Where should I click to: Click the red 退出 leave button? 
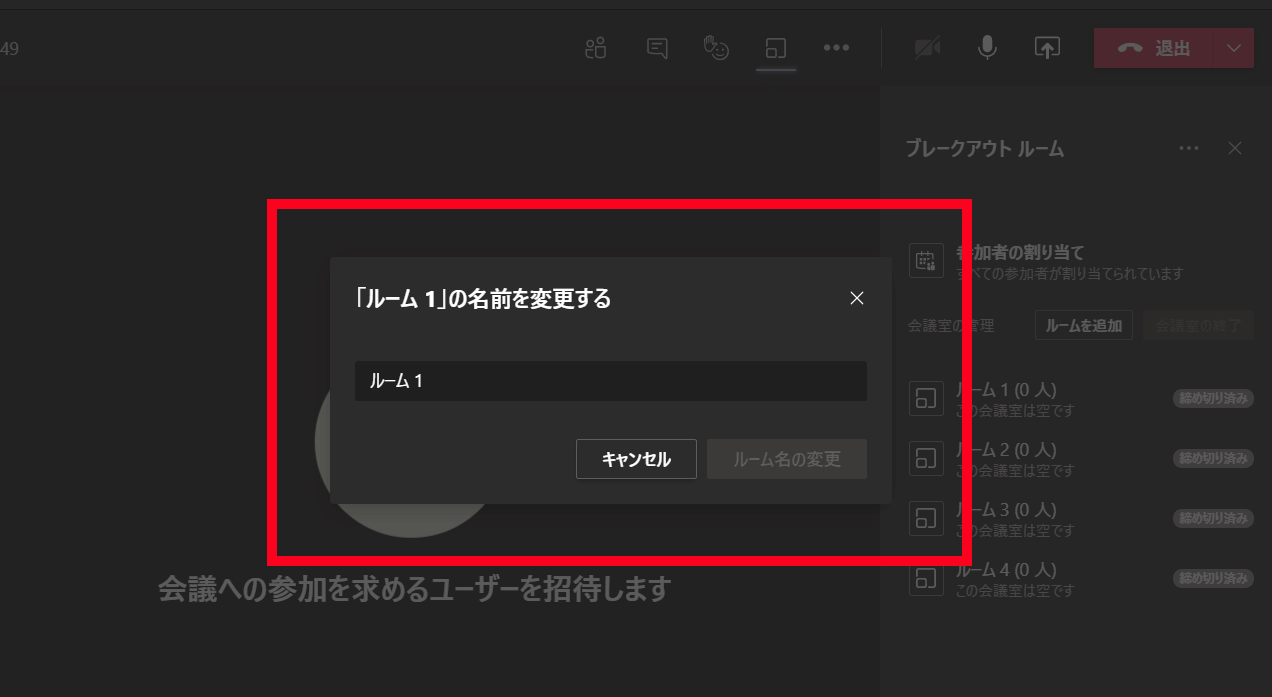coord(1154,48)
